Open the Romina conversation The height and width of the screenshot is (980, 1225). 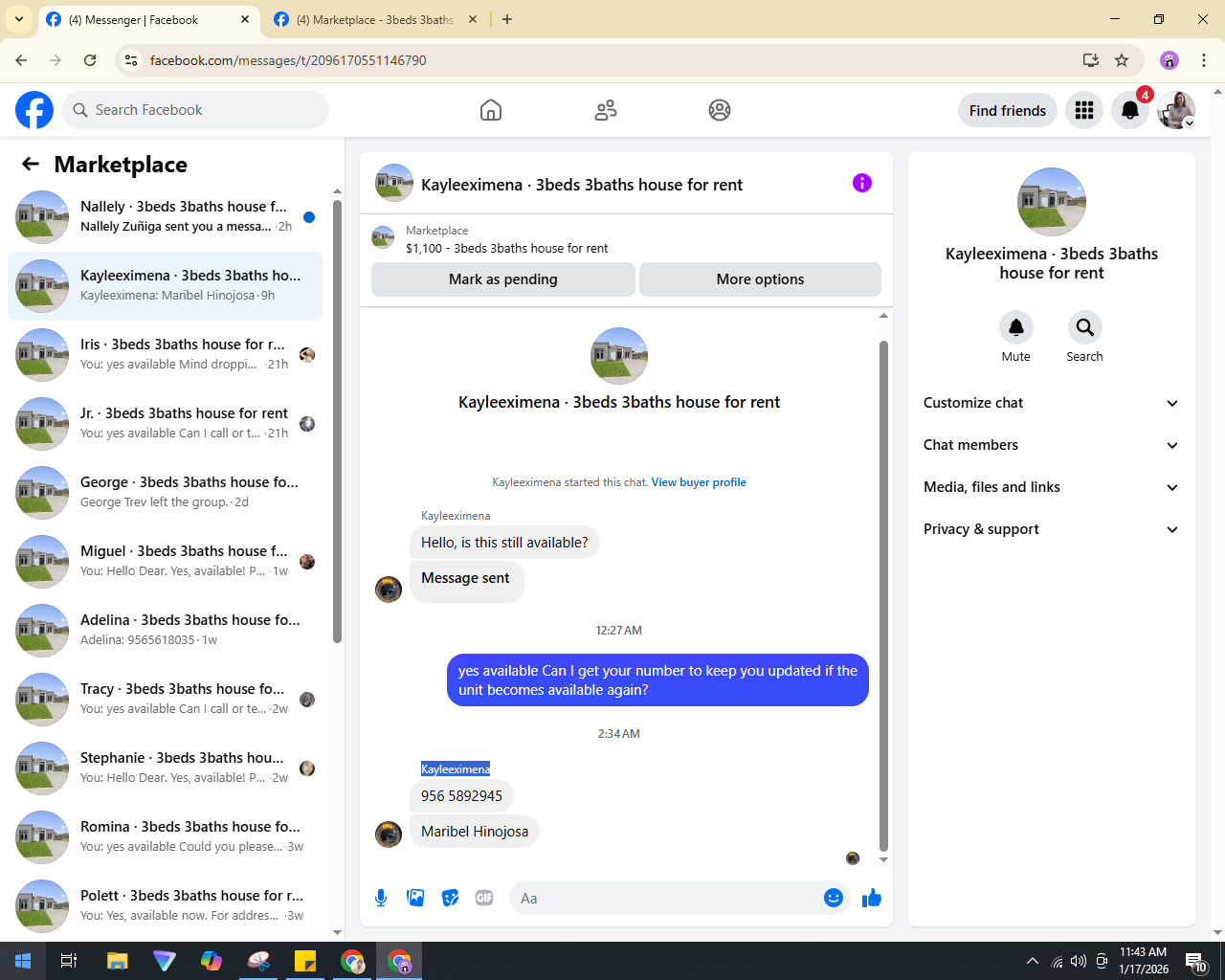coord(165,837)
